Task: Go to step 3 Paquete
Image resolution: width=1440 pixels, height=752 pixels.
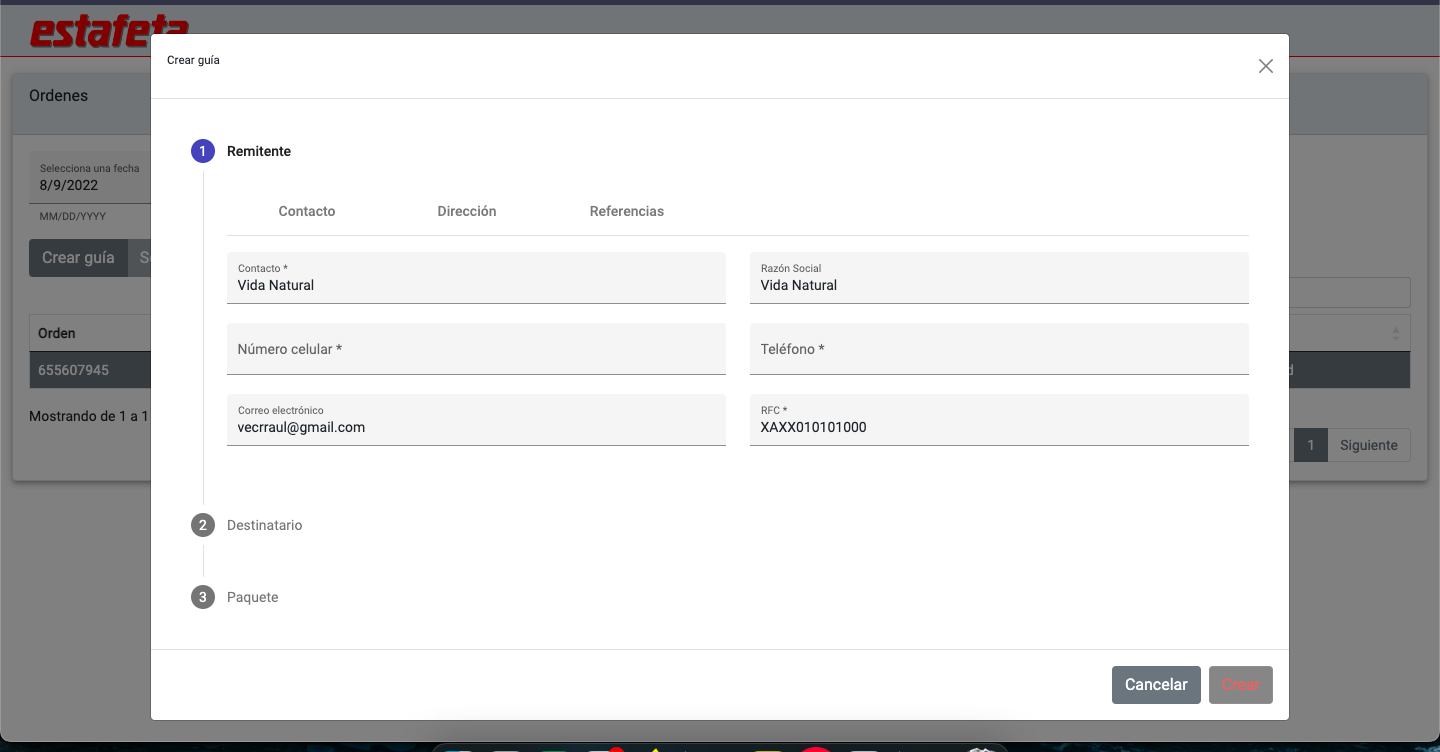Action: point(252,597)
